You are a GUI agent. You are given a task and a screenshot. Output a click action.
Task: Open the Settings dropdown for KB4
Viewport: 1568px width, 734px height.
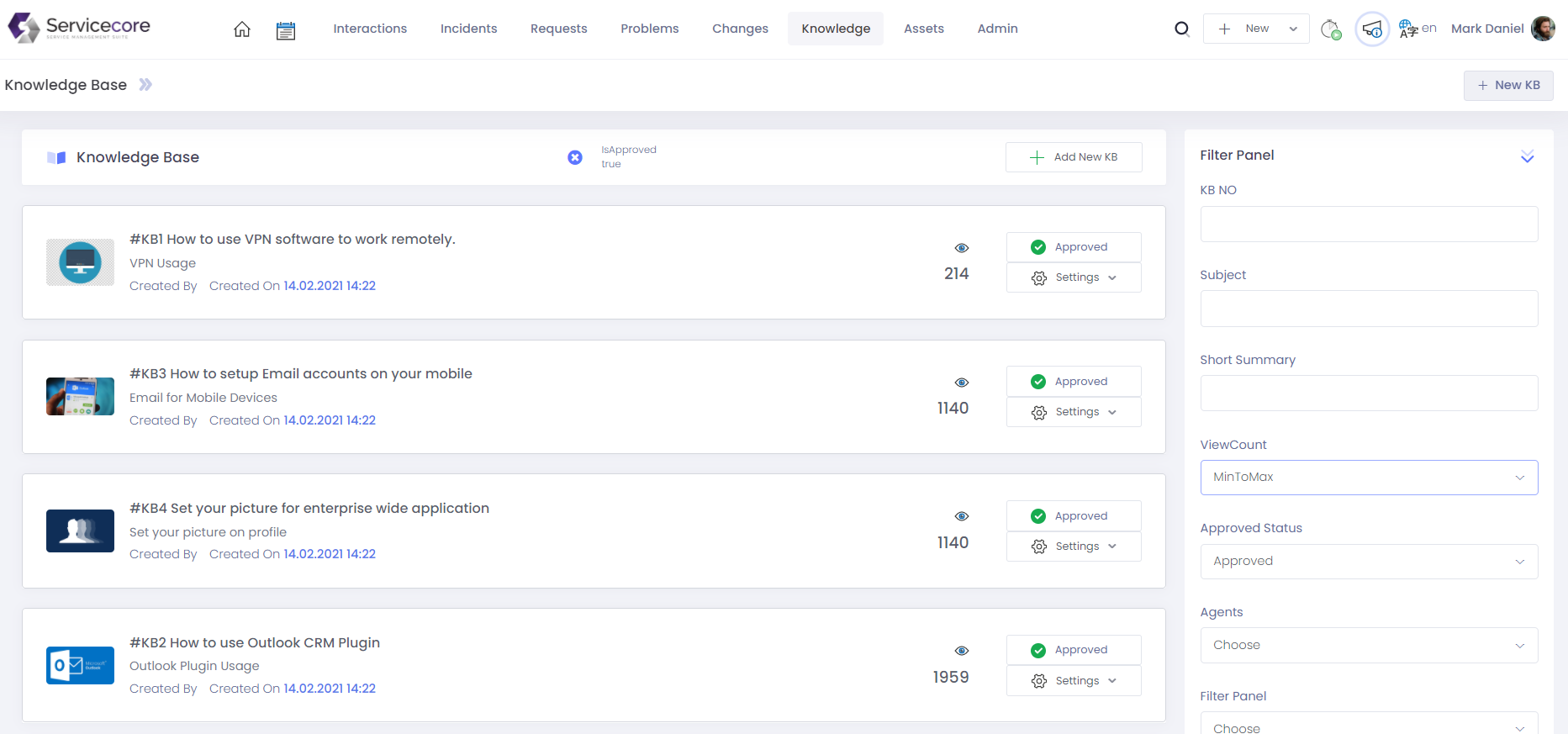coord(1073,547)
